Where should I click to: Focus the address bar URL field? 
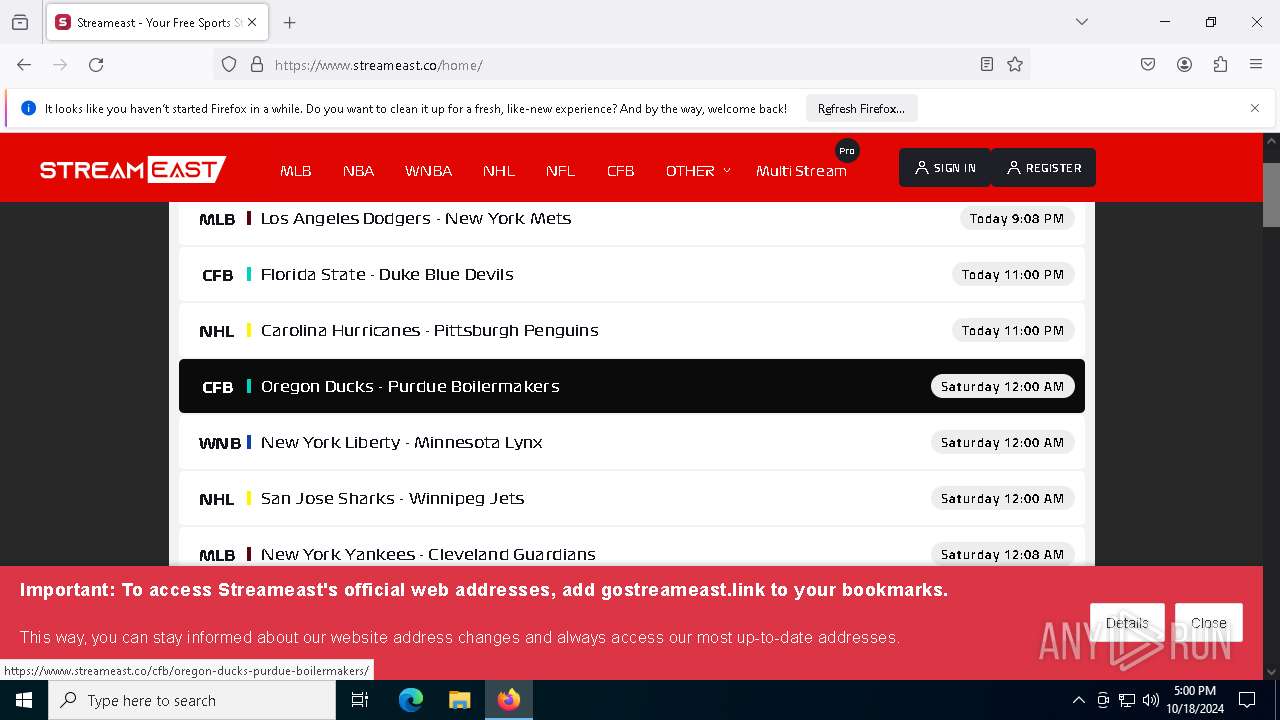[620, 65]
